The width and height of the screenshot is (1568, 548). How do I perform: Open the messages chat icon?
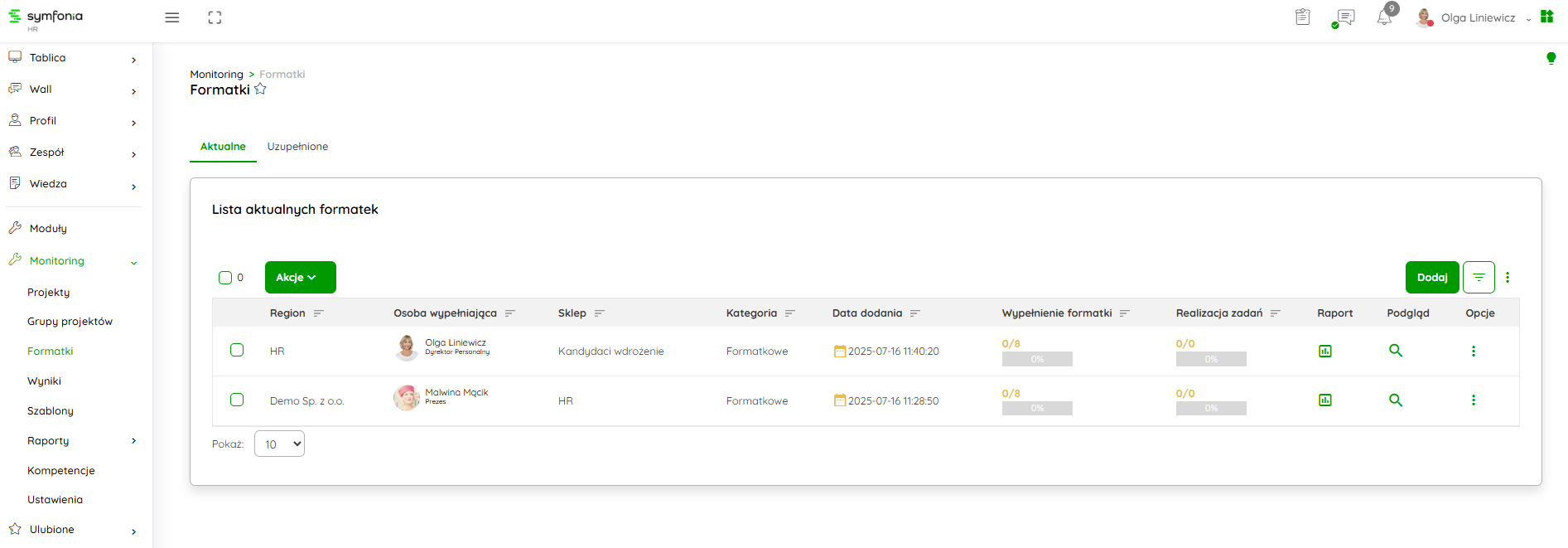click(x=1345, y=17)
